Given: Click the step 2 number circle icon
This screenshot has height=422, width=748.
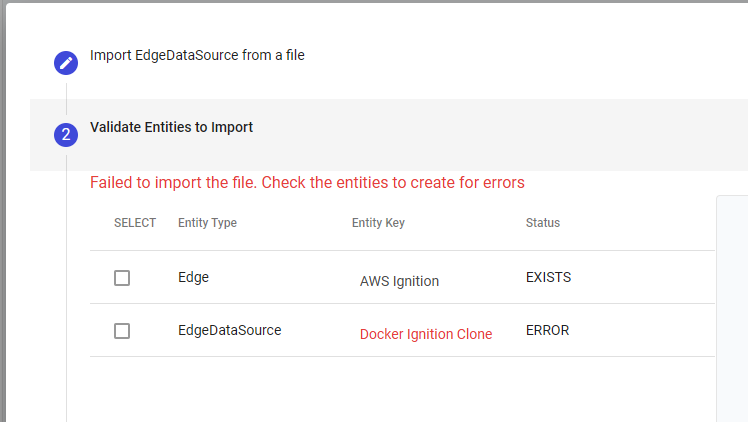Looking at the screenshot, I should point(66,135).
